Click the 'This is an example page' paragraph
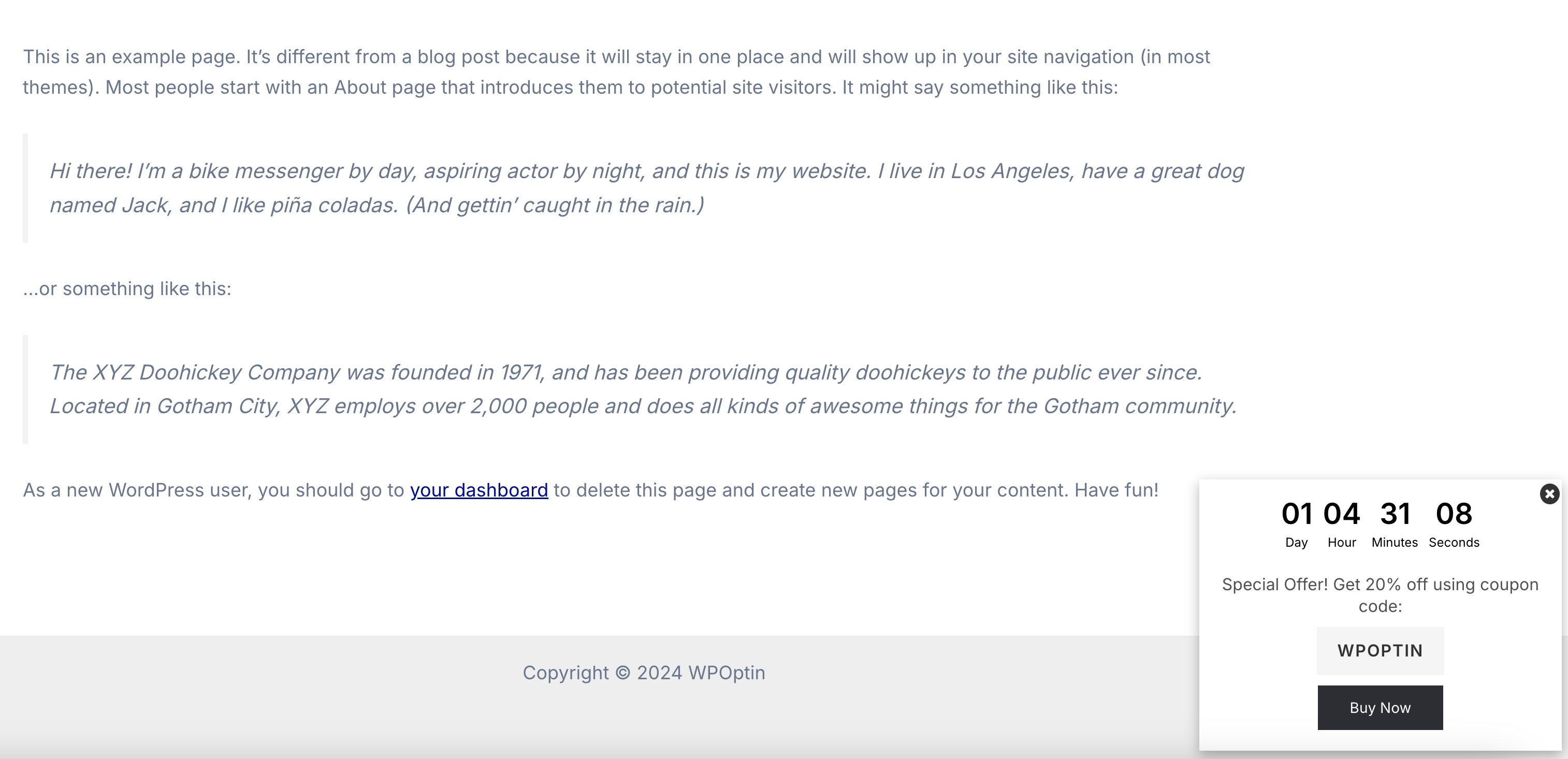The width and height of the screenshot is (1568, 759). [x=616, y=72]
